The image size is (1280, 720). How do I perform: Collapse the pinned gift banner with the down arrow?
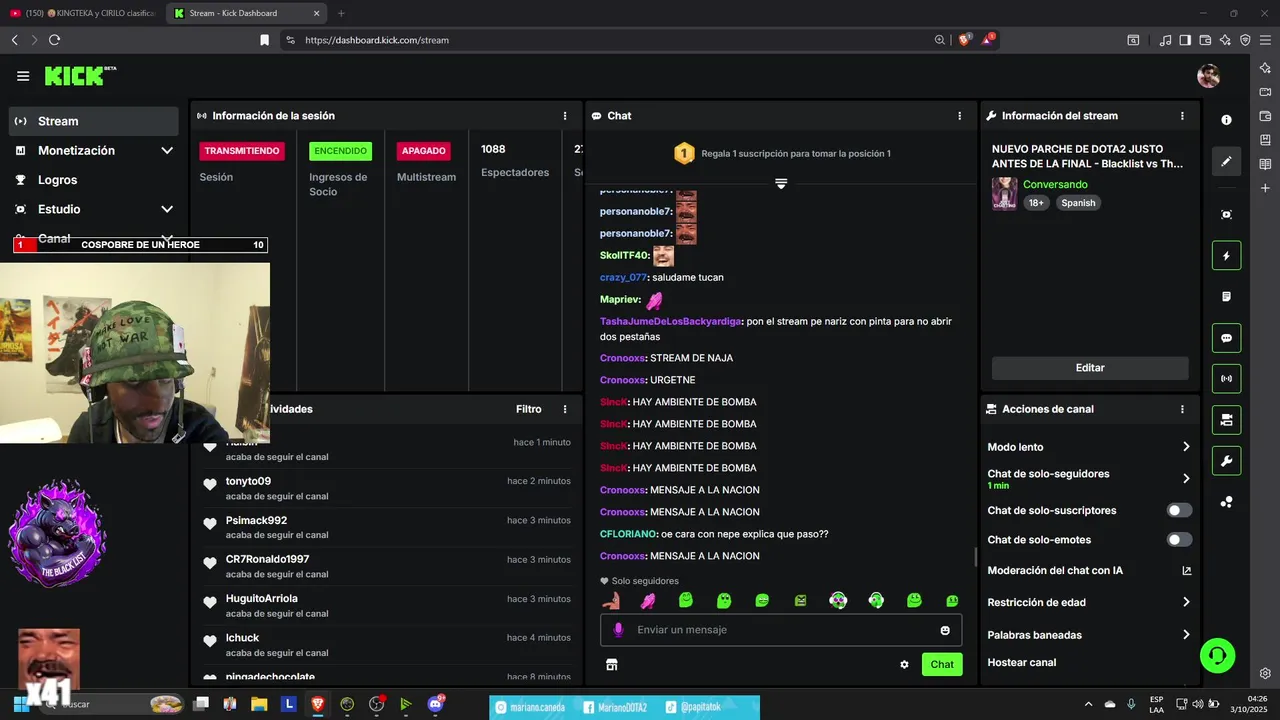(x=781, y=184)
